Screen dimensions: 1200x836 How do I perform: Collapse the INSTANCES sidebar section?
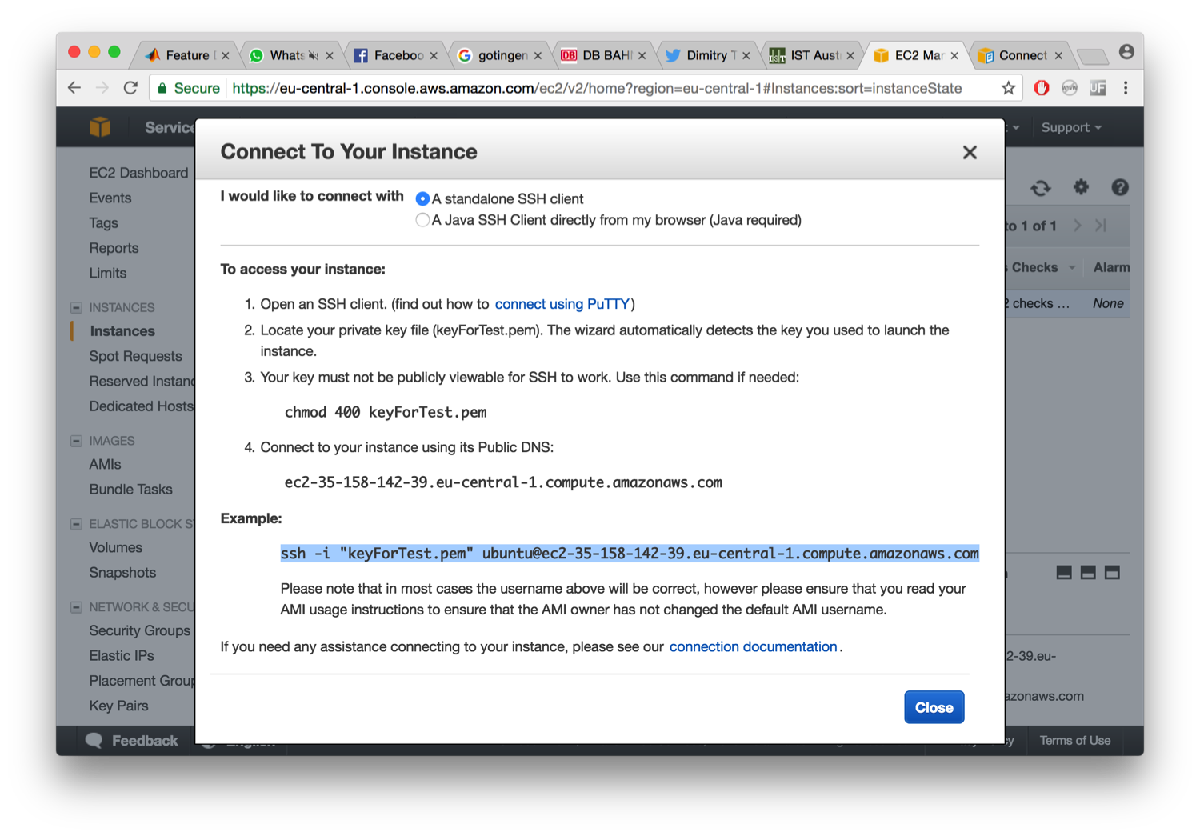pos(75,307)
